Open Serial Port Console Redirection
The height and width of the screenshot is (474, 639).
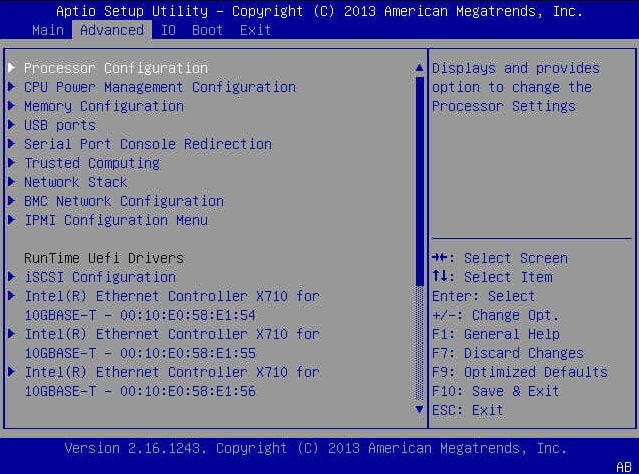point(148,144)
